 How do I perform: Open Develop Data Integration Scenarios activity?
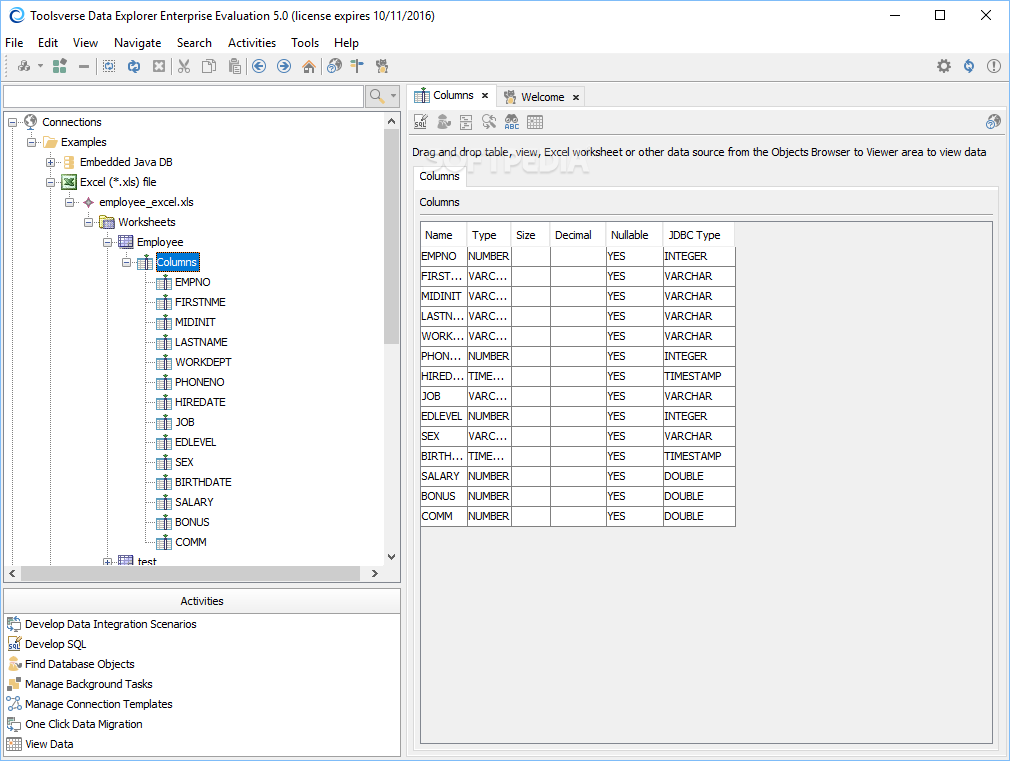coord(110,624)
